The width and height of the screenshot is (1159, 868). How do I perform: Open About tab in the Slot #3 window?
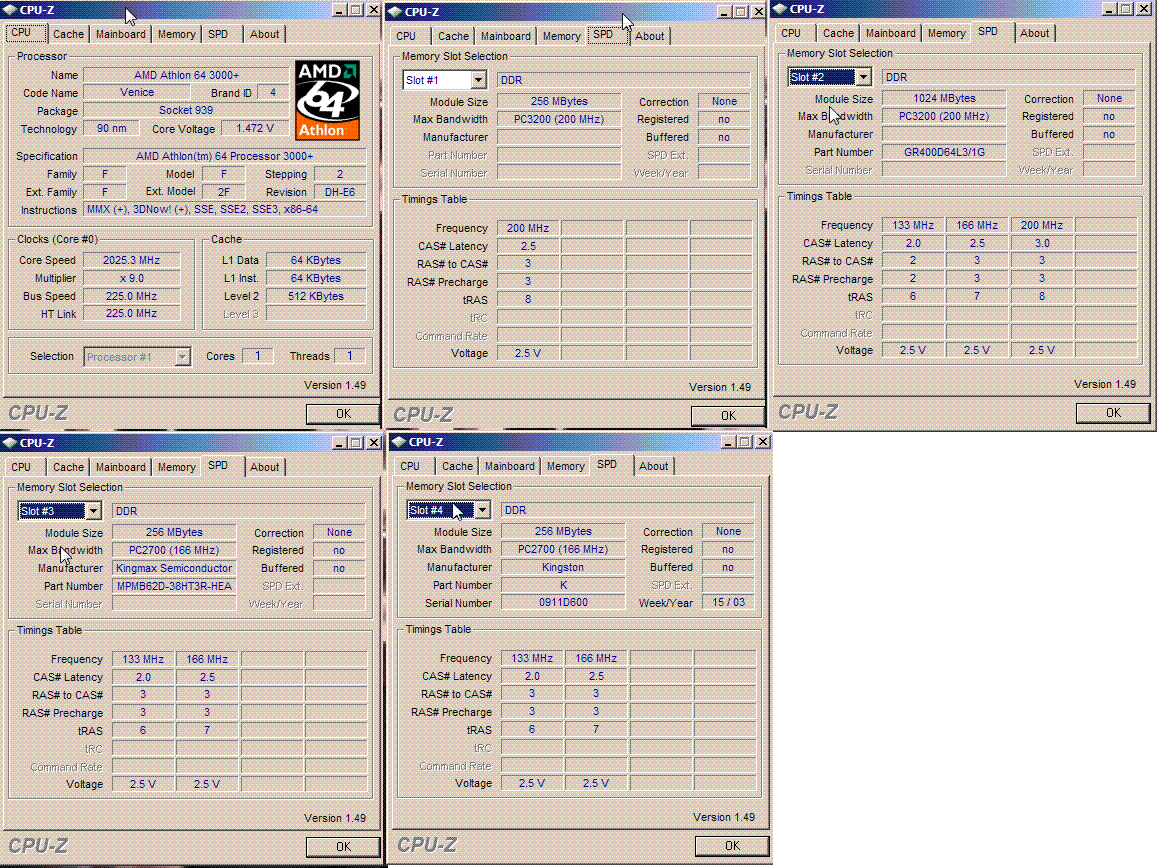coord(265,467)
